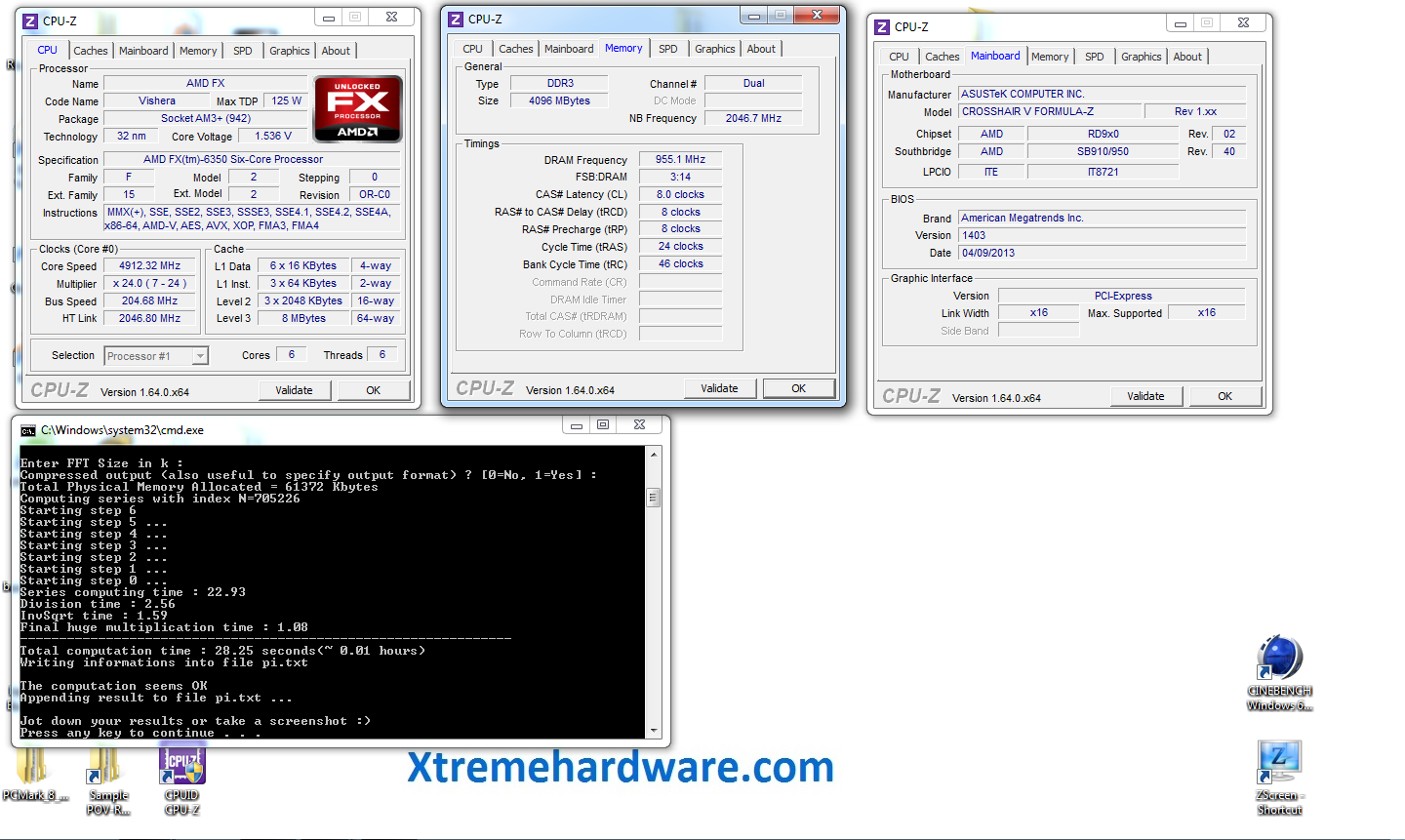Open the PCMark 8 desktop icon
This screenshot has width=1405, height=840.
pyautogui.click(x=35, y=776)
